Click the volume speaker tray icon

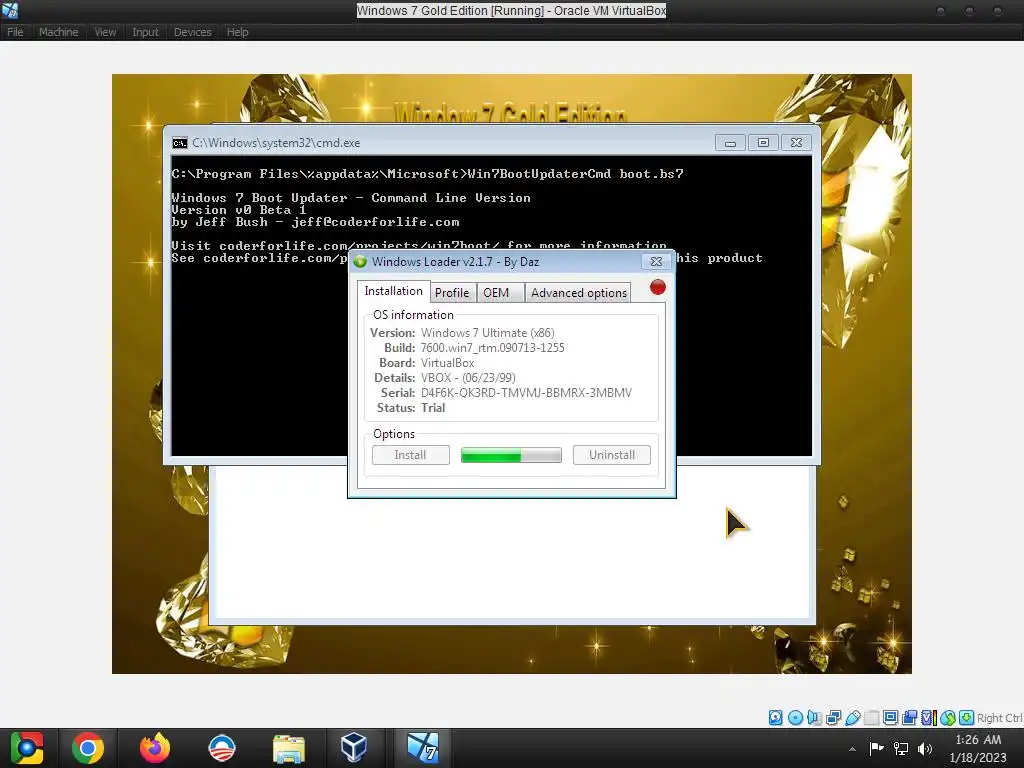point(925,748)
